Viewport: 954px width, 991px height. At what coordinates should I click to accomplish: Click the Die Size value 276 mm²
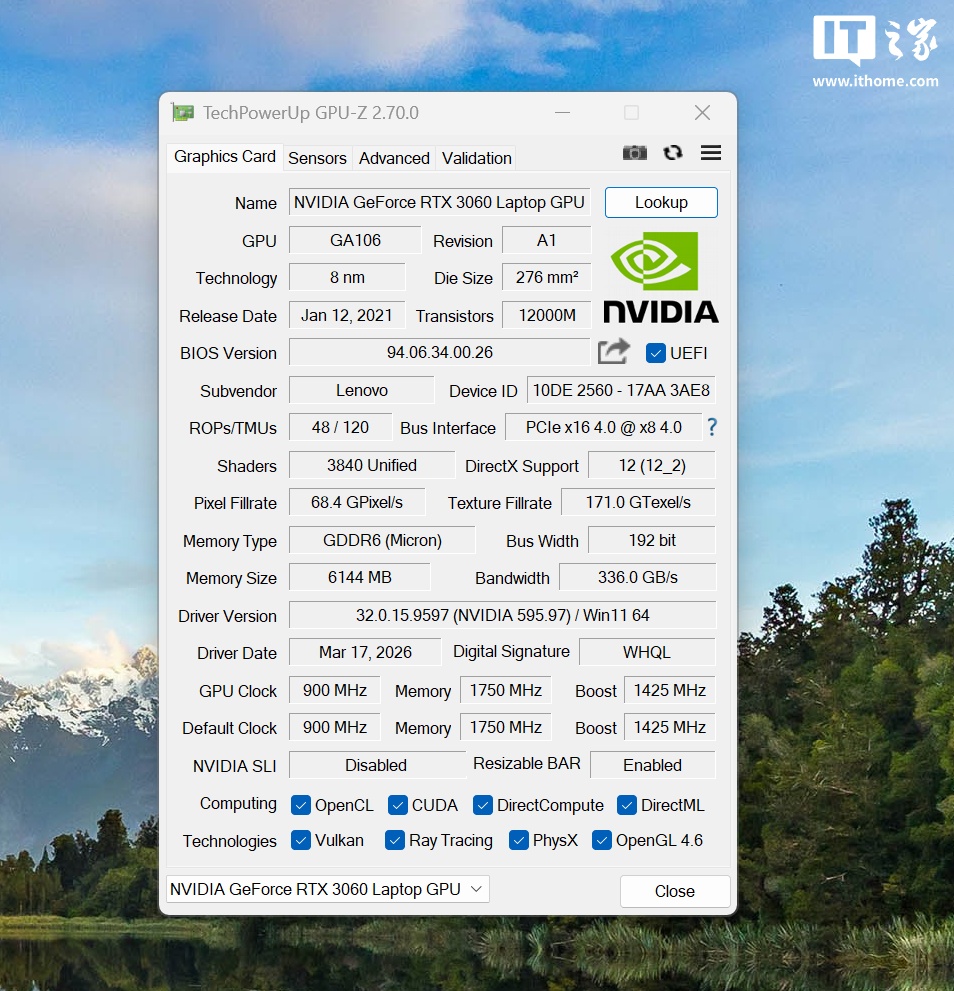coord(546,277)
